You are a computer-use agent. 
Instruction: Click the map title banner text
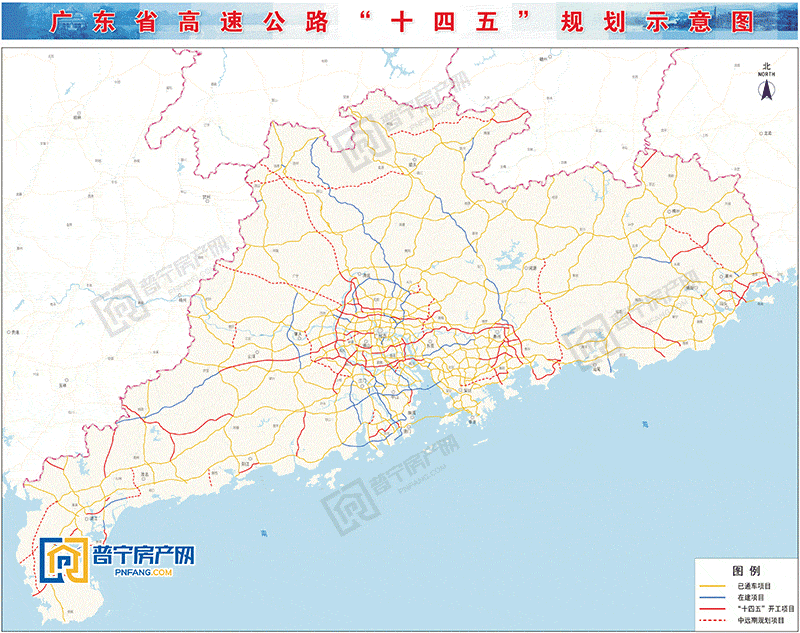[x=400, y=20]
